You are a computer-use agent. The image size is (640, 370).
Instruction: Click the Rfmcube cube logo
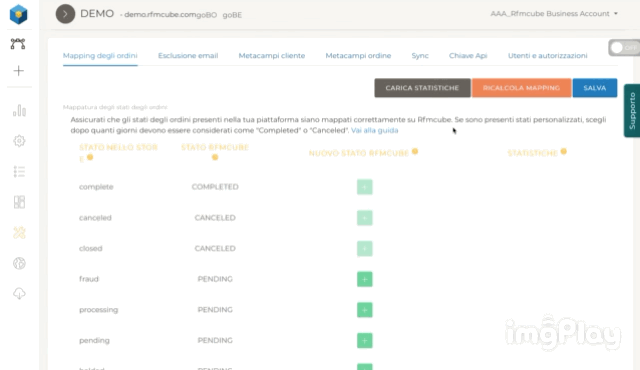18,14
